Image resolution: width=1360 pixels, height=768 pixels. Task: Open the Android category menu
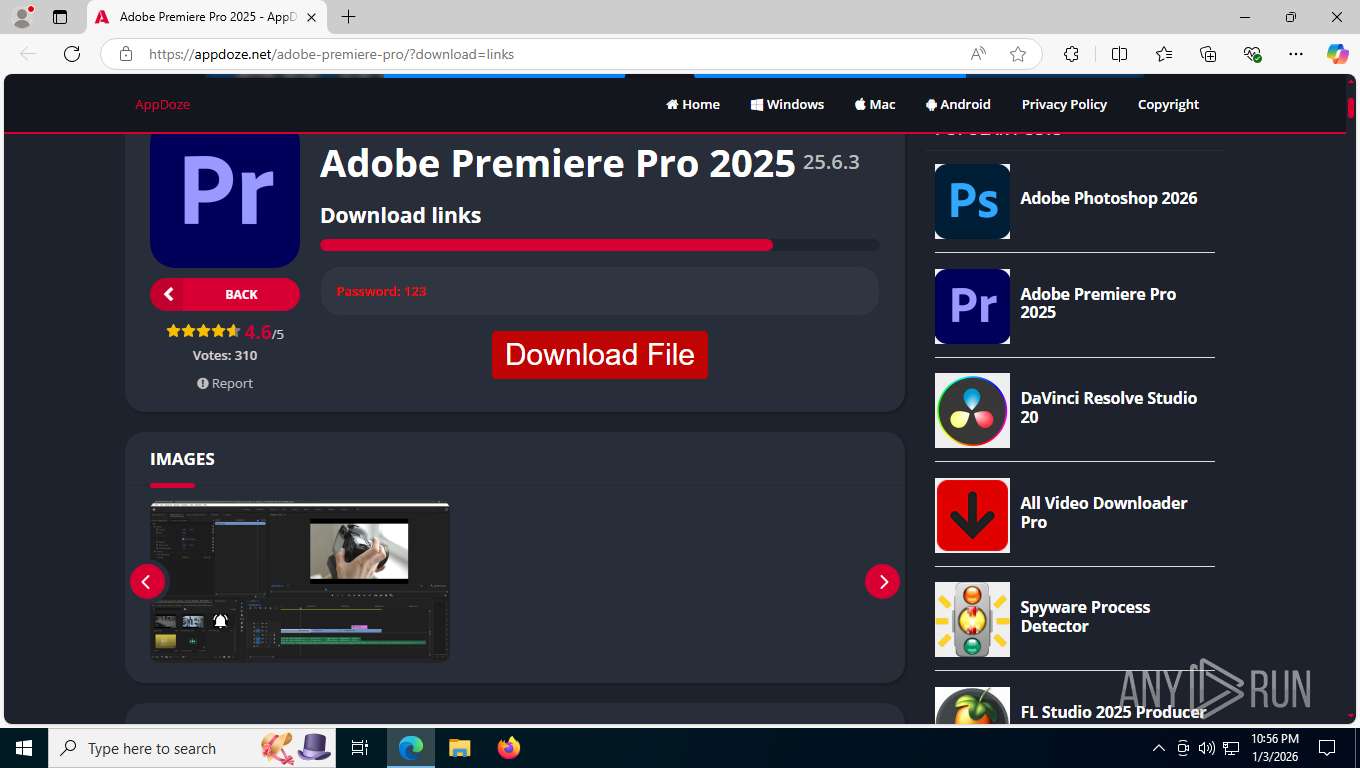(958, 104)
